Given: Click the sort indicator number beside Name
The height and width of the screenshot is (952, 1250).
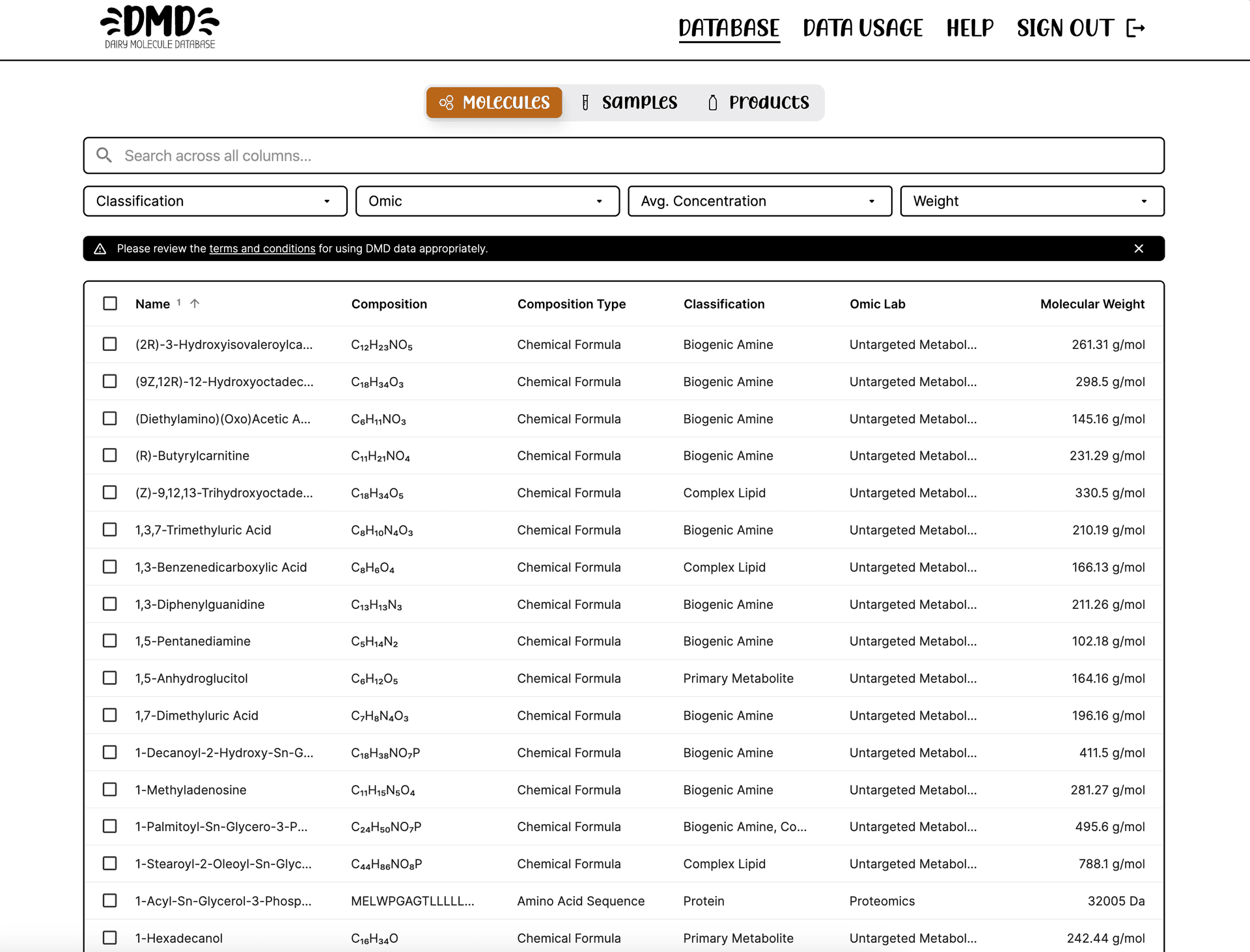Looking at the screenshot, I should (x=178, y=303).
